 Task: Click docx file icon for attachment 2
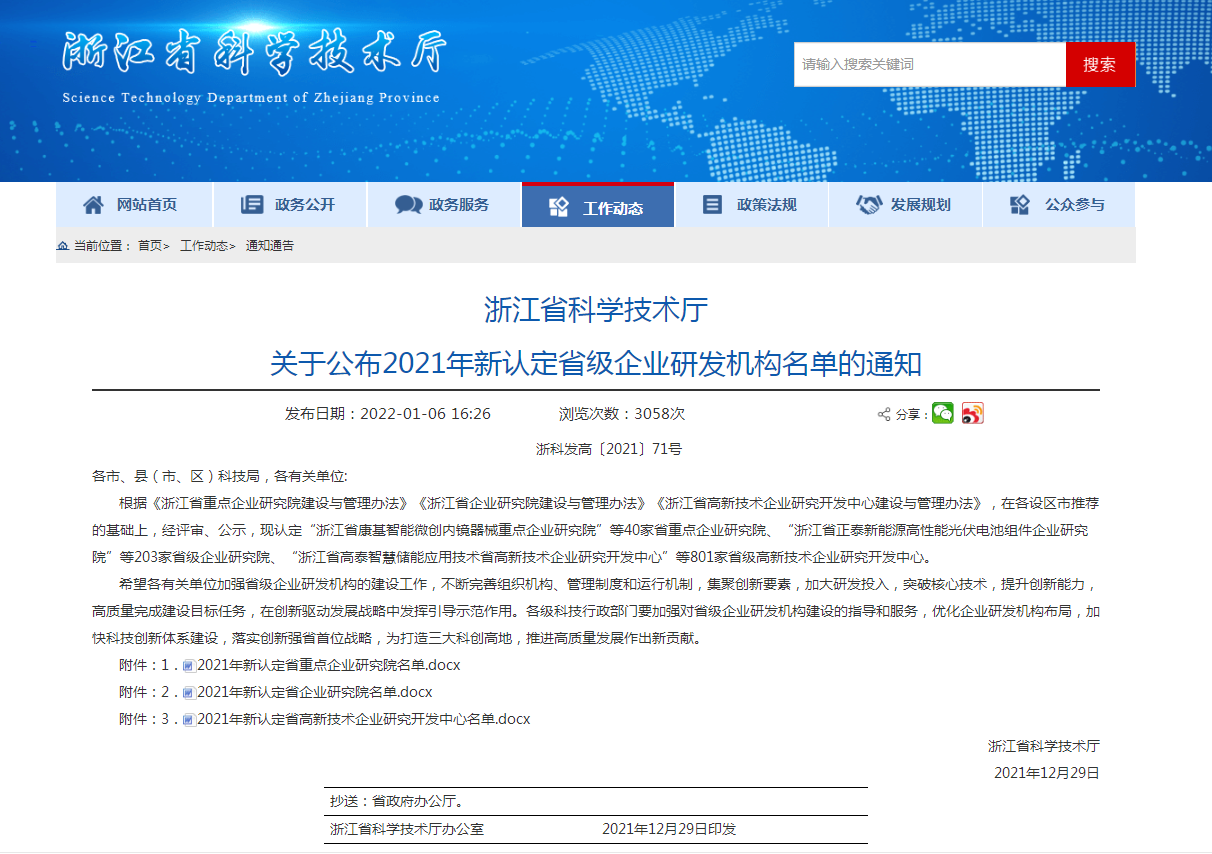pyautogui.click(x=188, y=692)
